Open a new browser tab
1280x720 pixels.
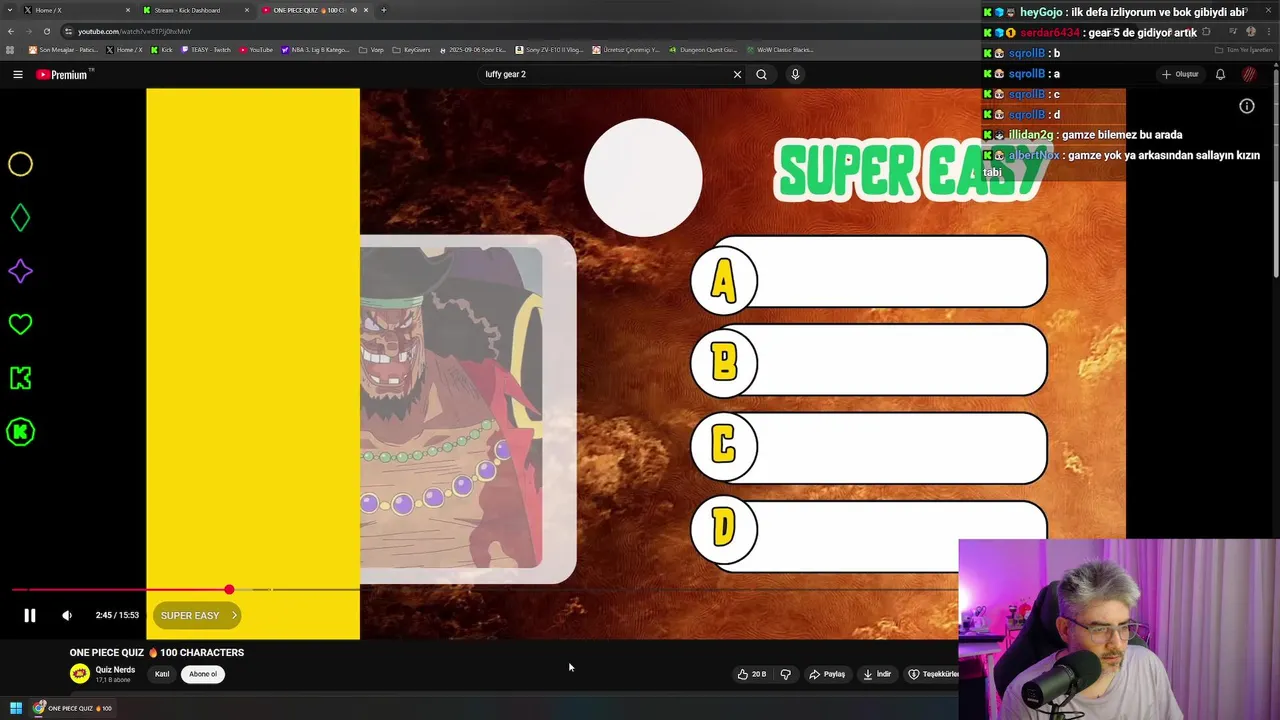[384, 10]
